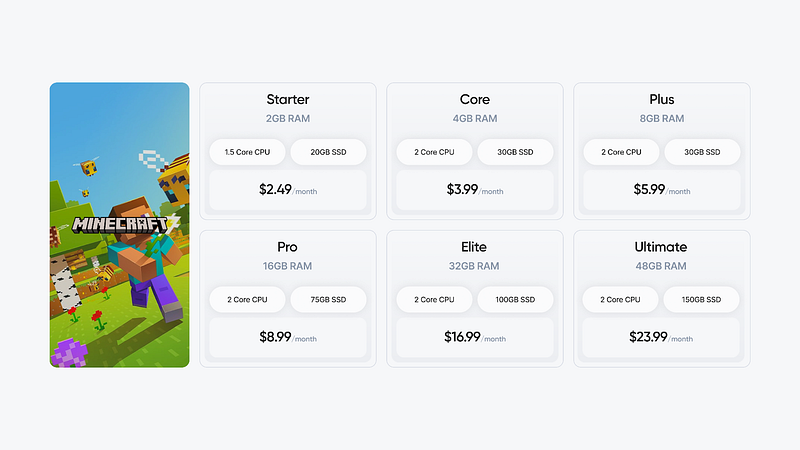
Task: Click the Starter 20GB SSD pill
Action: click(x=328, y=152)
